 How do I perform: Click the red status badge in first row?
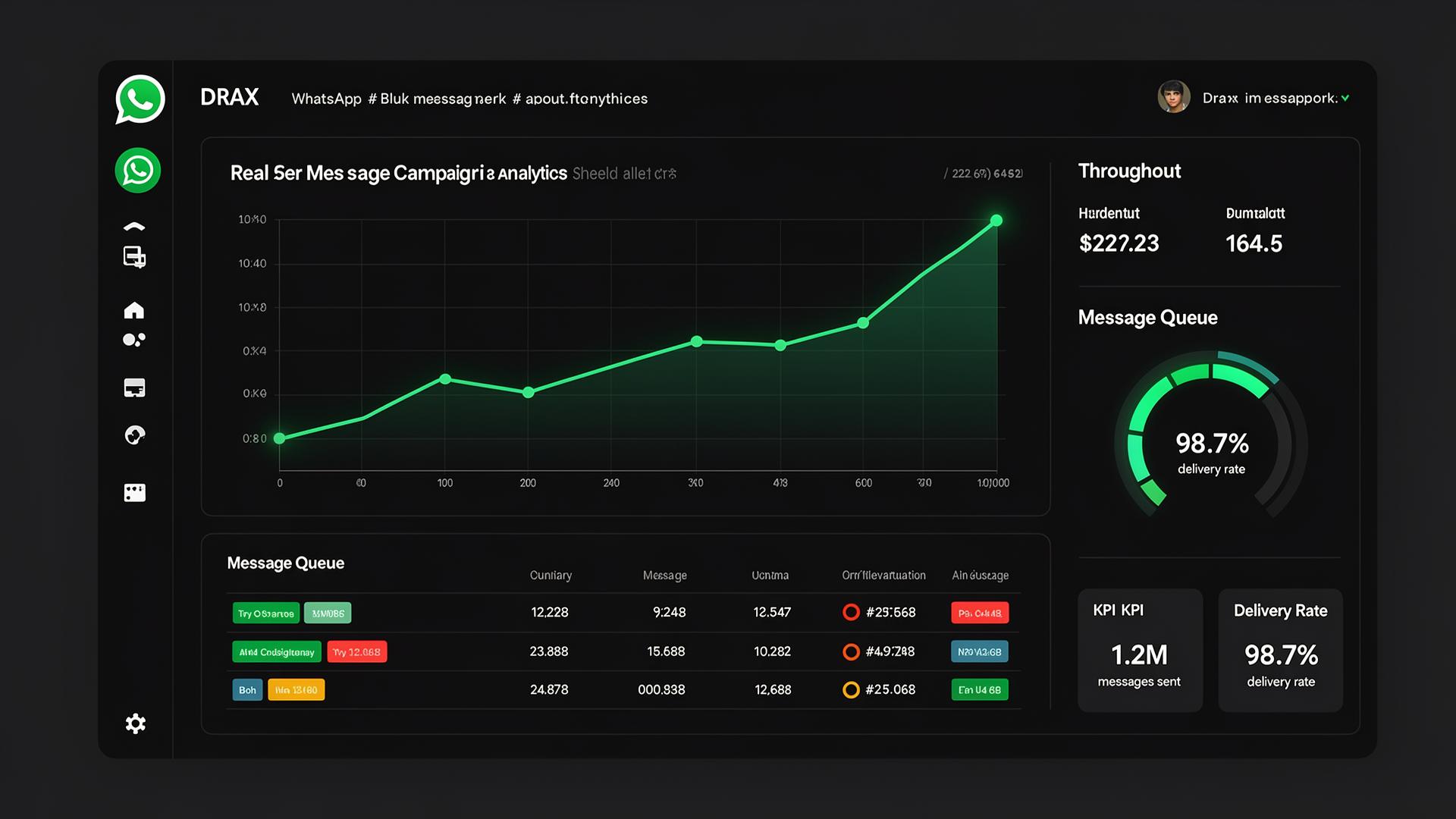980,613
